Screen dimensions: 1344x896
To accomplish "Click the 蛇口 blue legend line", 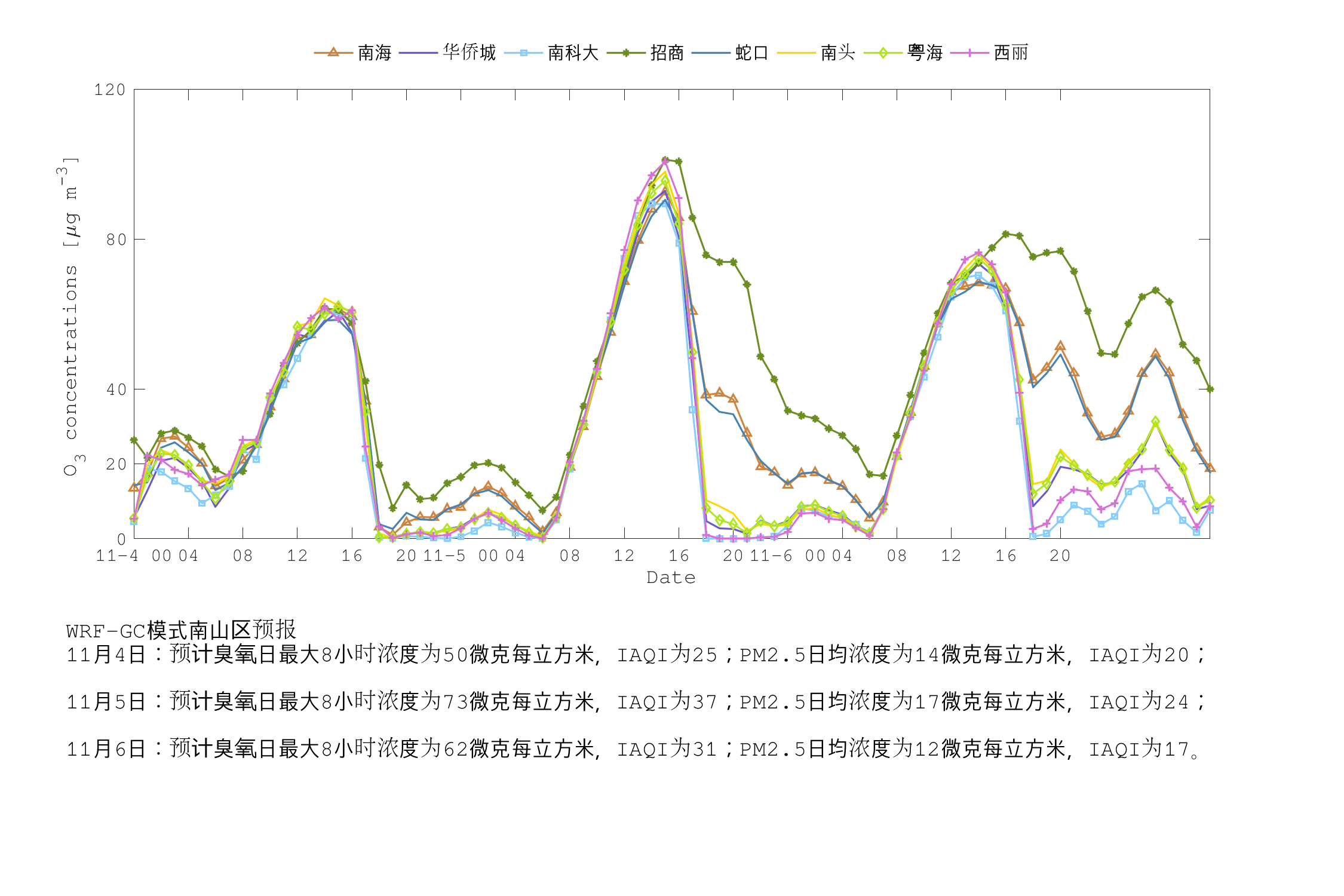I will (x=711, y=53).
